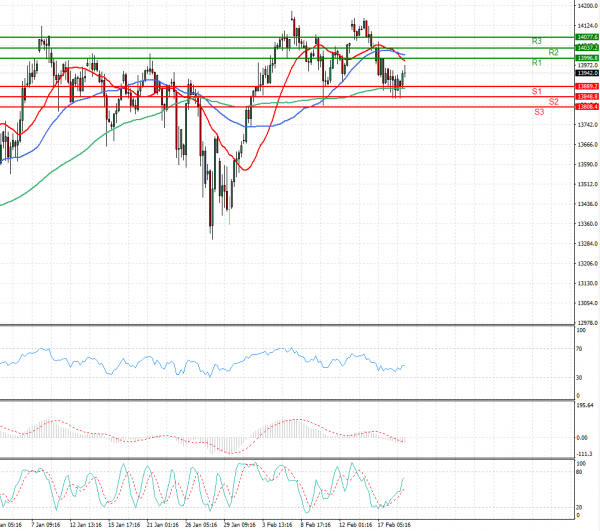Select the green 14037.2 price tag
The height and width of the screenshot is (531, 600).
pos(587,47)
